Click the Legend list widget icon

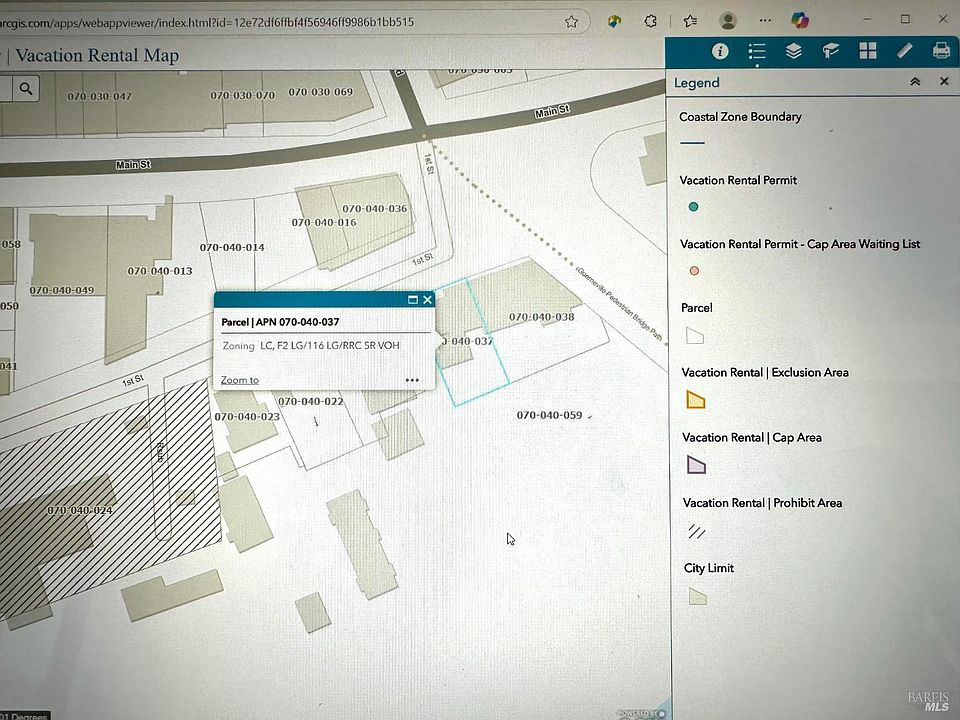pyautogui.click(x=757, y=52)
